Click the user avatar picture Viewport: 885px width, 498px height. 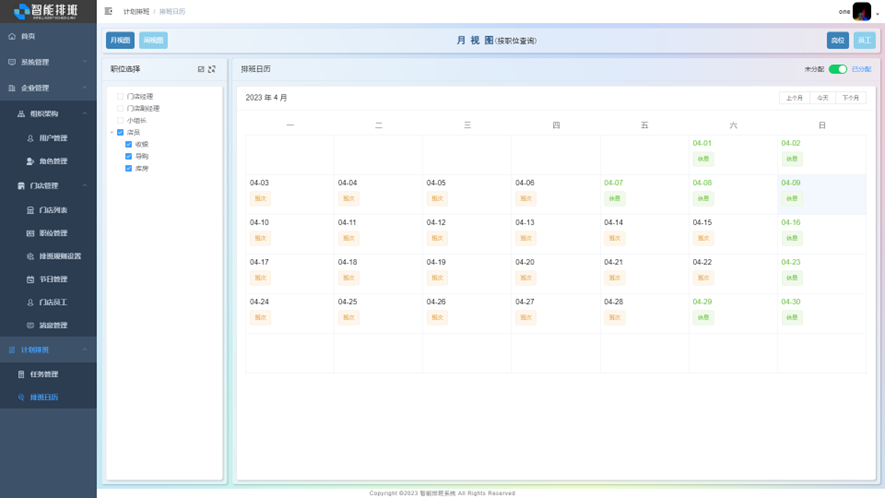tap(861, 11)
